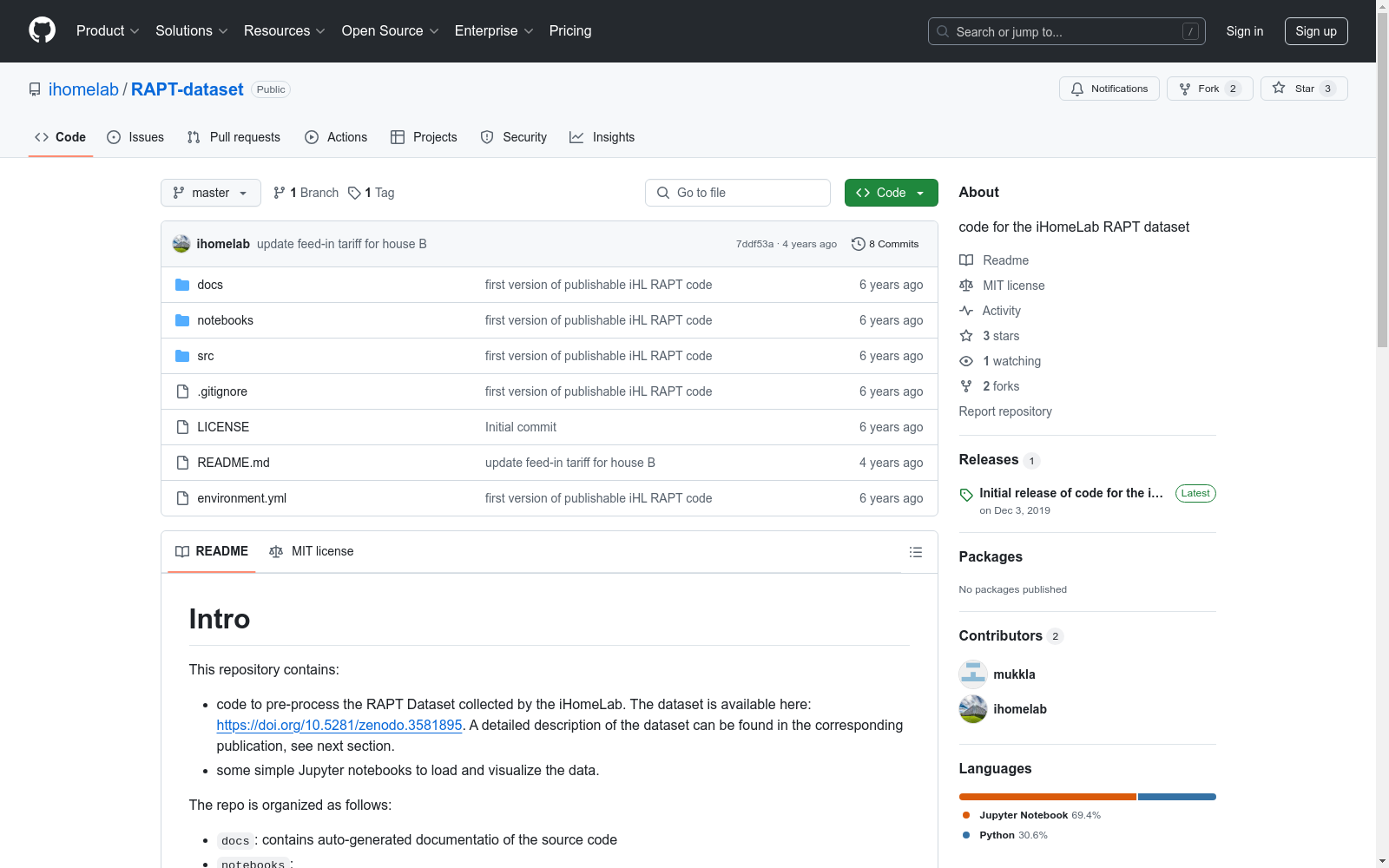Click the Notifications button
Screen dimensions: 1389x868
[1109, 89]
